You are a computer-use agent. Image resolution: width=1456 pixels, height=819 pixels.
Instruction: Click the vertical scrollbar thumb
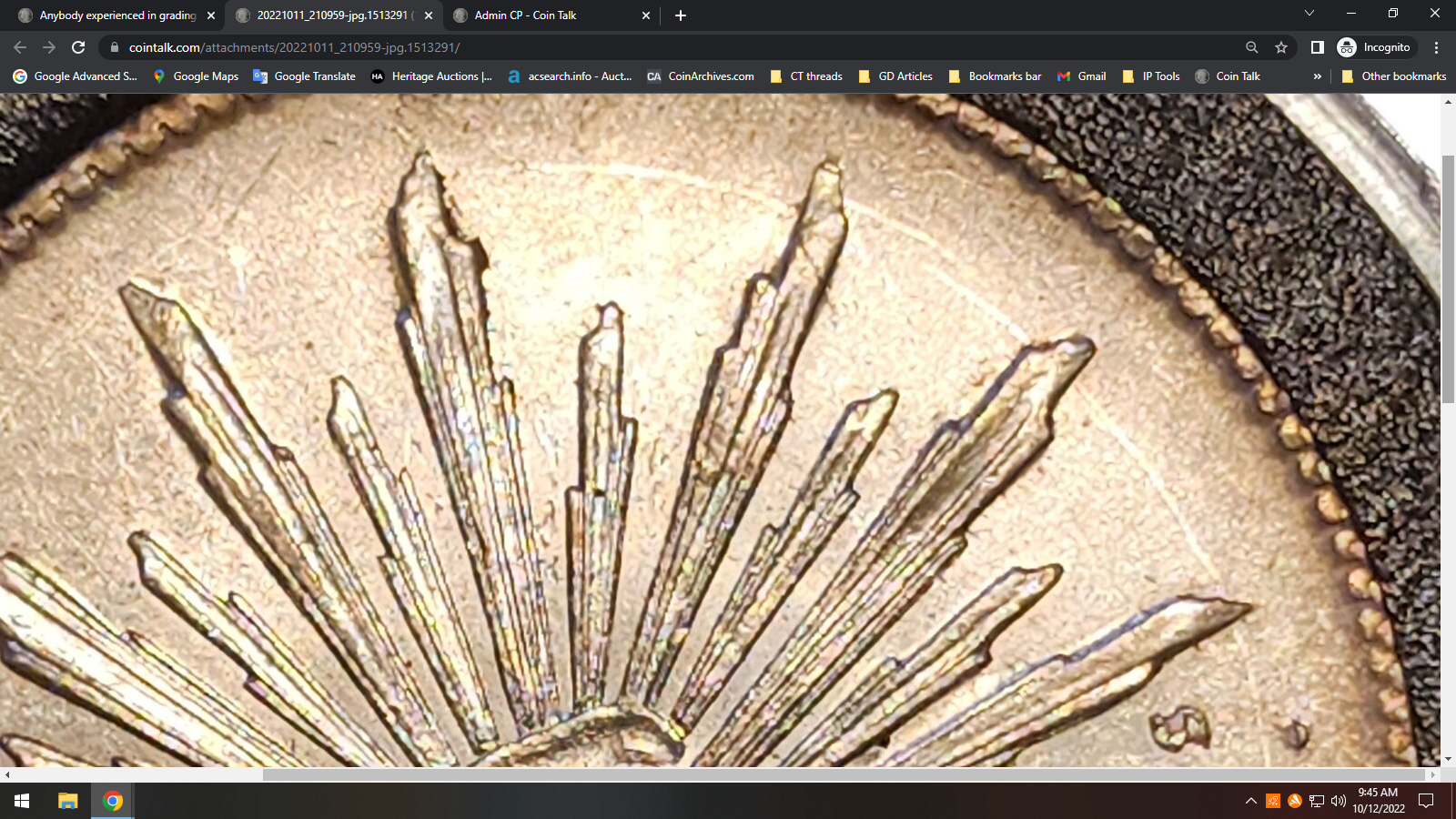[1448, 278]
